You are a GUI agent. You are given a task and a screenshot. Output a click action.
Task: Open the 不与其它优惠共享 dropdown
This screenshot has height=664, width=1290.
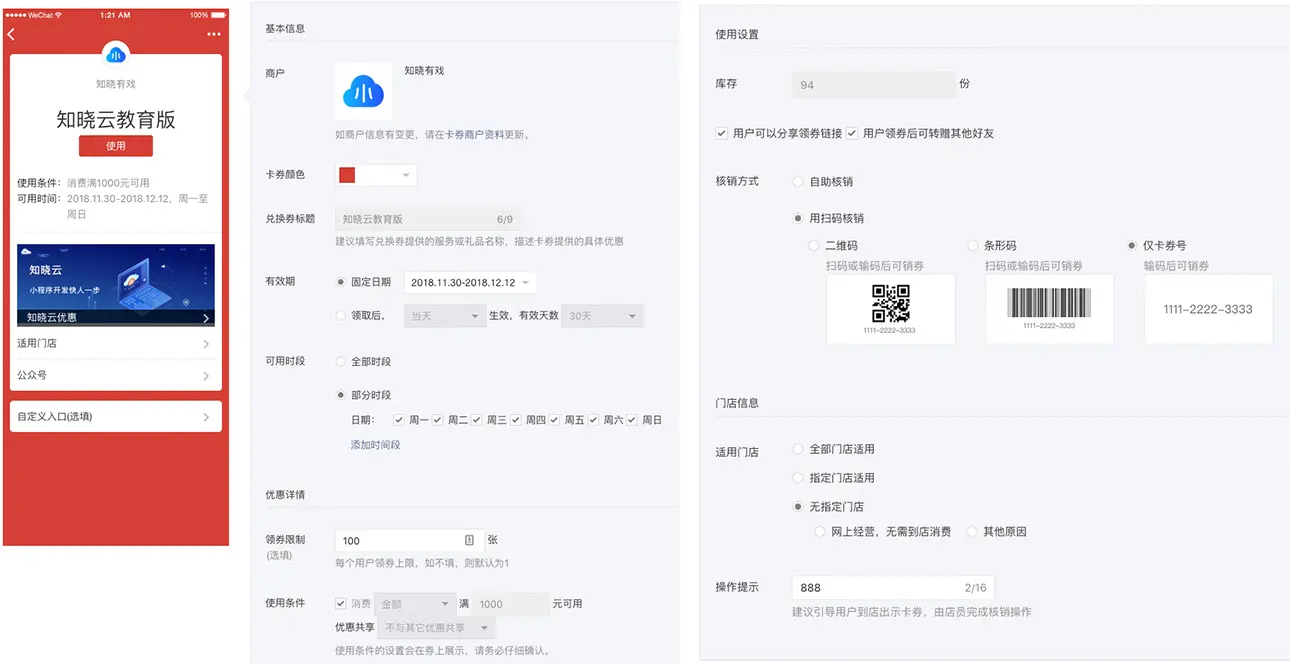[435, 628]
